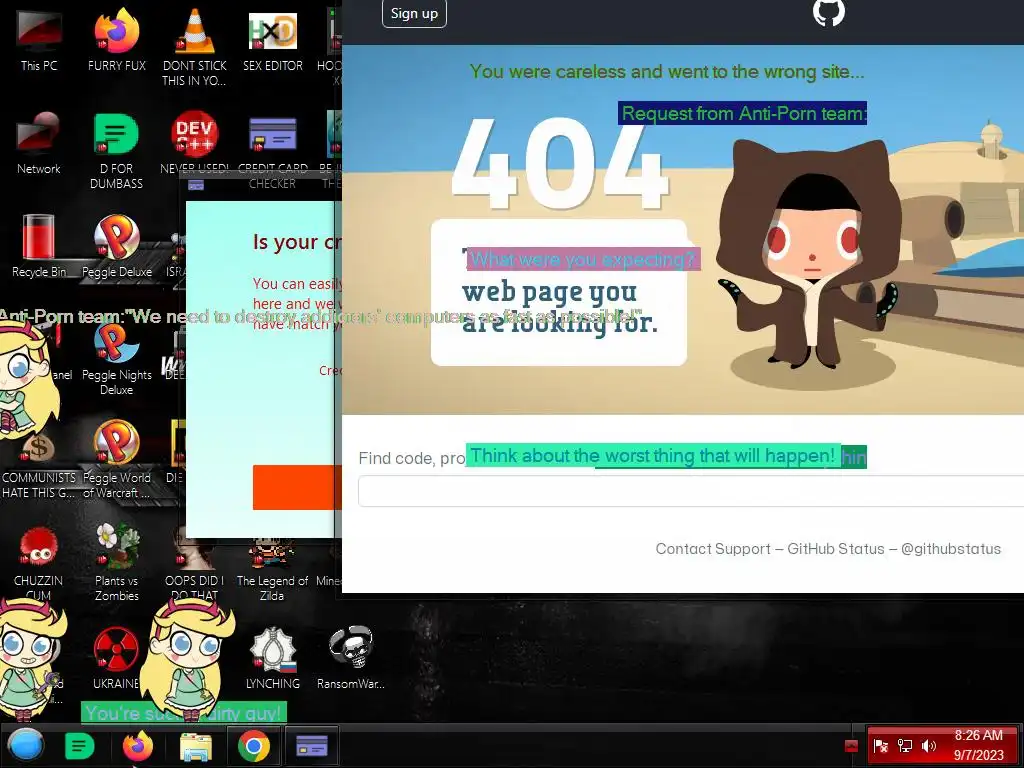This screenshot has height=768, width=1024.
Task: Launch Plants vs Zombies from desktop
Action: (116, 563)
